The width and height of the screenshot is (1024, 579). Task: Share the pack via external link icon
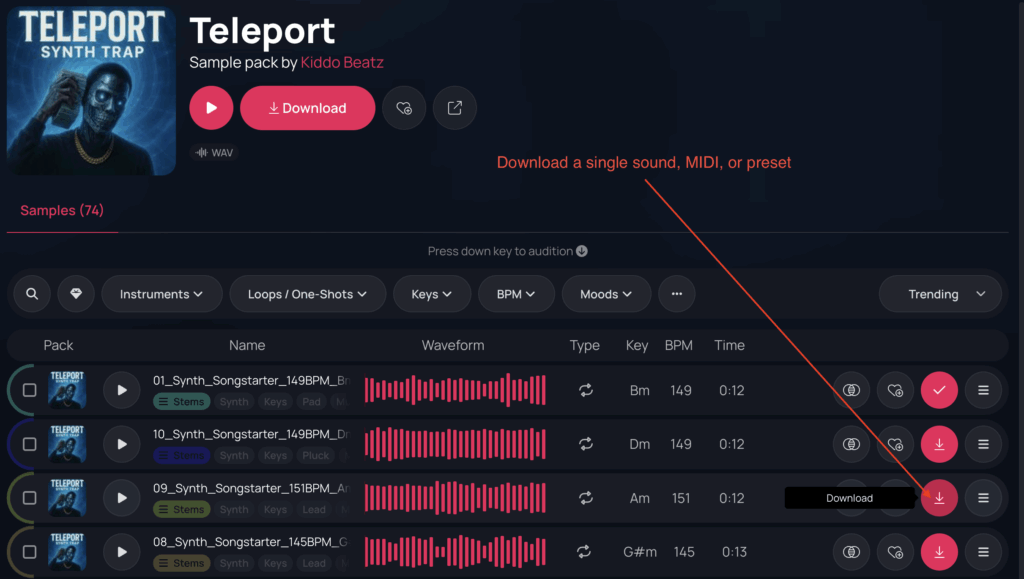click(455, 108)
